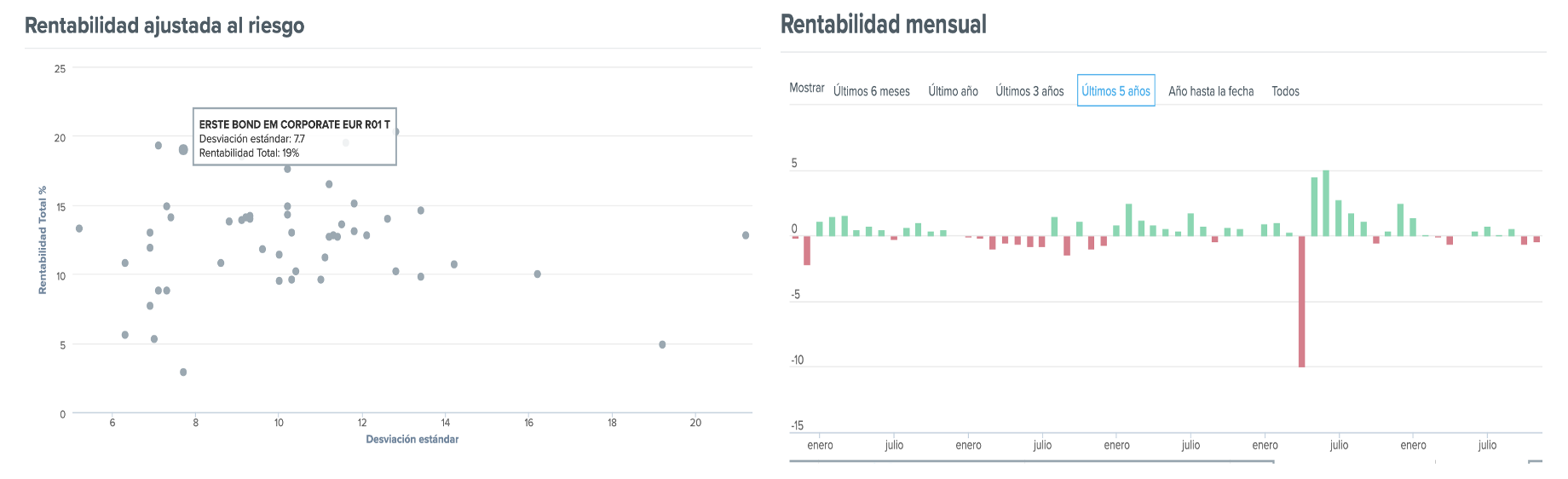Click the 'Rentabilidad ajustada al riesgo' heading
Viewport: 1568px width, 479px height.
tap(164, 26)
